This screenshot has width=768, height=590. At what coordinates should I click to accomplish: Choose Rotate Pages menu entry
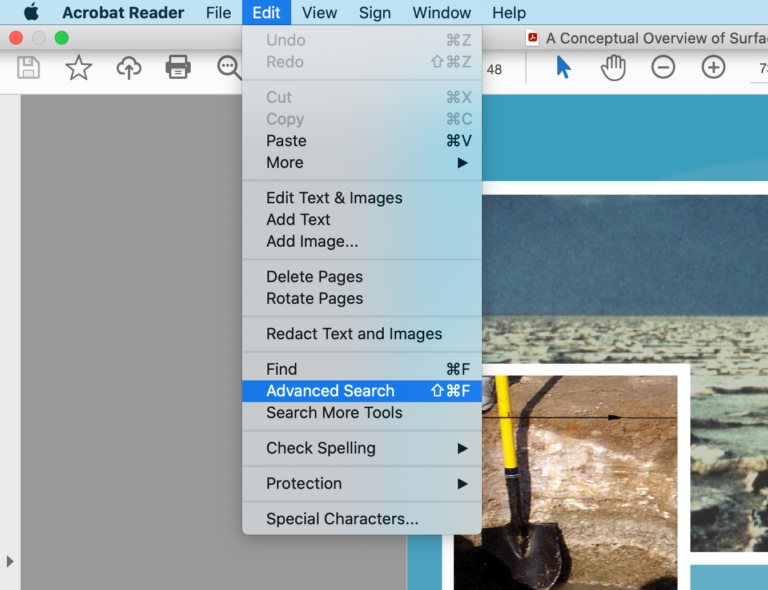(x=314, y=298)
